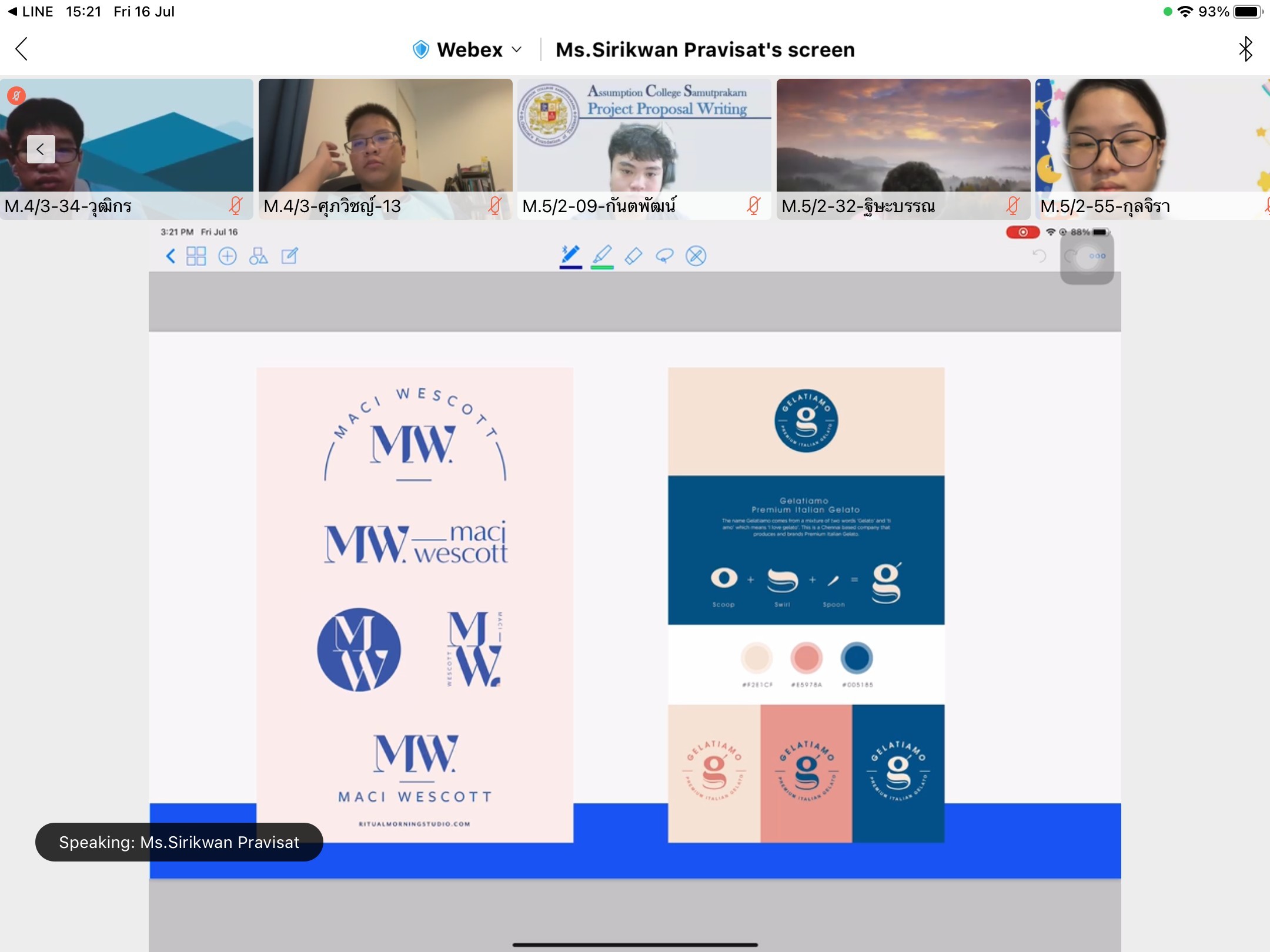Tap the Webex title text

470,50
